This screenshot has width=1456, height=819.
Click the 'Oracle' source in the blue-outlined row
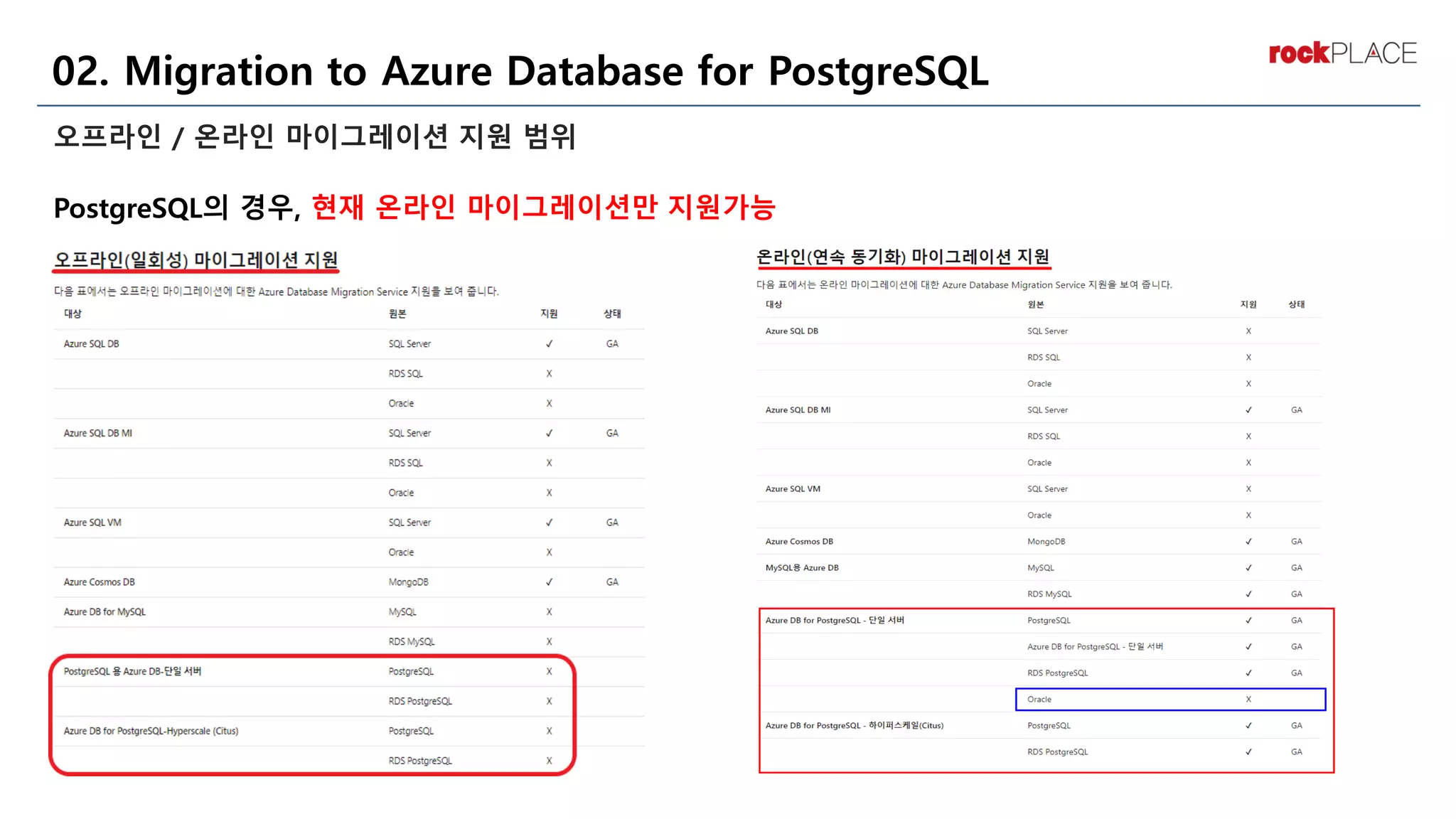tap(1039, 700)
